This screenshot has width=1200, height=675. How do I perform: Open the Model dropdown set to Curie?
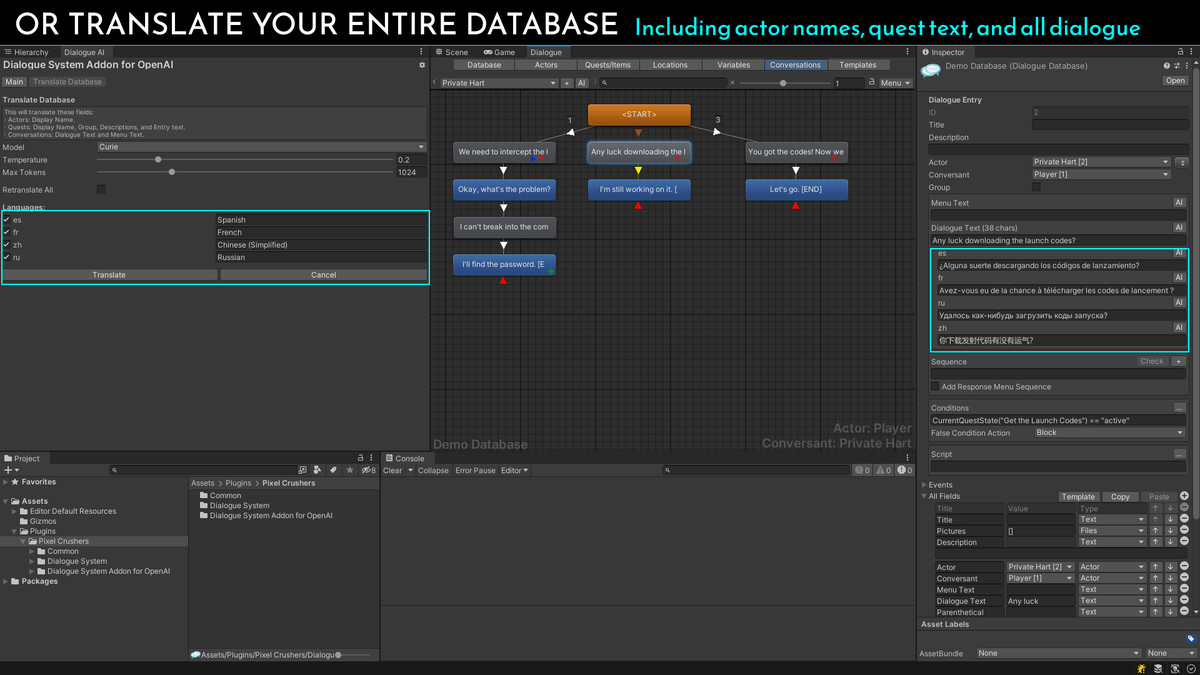coord(261,147)
